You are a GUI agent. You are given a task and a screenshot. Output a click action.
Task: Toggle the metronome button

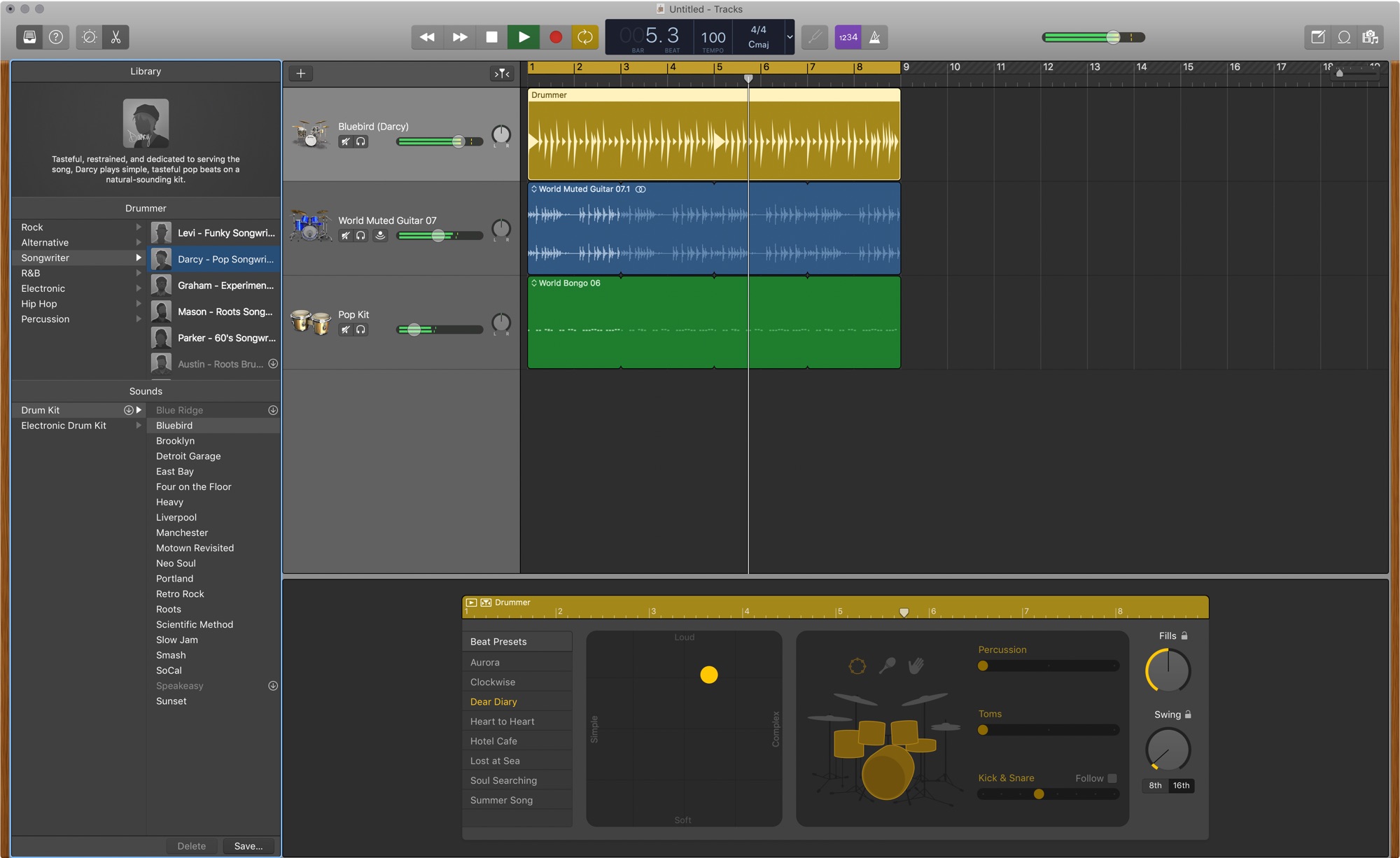coord(875,37)
